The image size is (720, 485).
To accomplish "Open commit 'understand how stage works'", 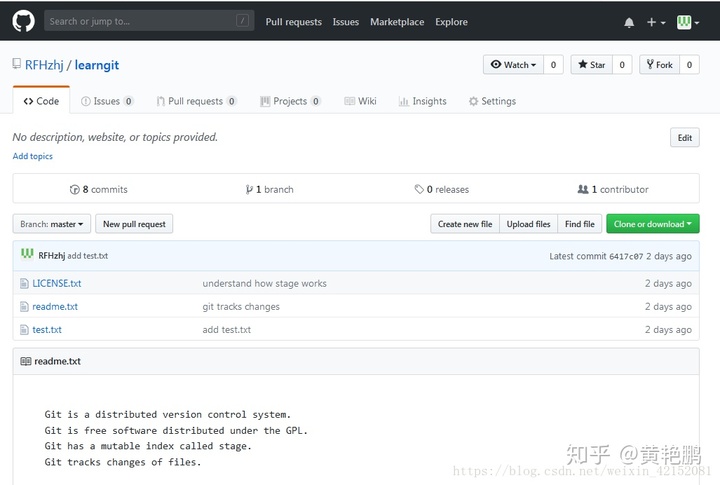I will 264,283.
